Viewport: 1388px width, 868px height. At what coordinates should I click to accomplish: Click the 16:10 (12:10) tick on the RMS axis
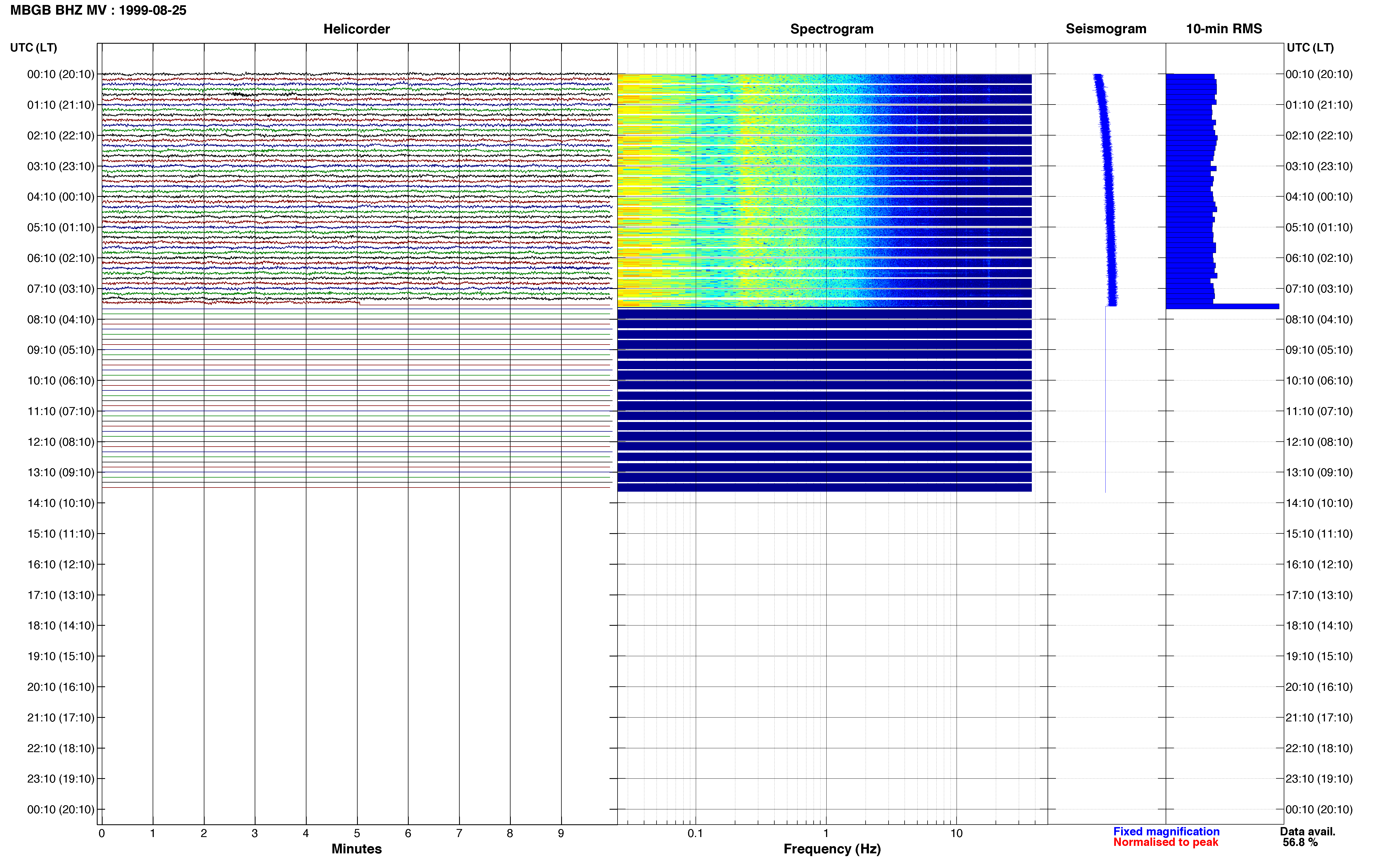click(1319, 564)
